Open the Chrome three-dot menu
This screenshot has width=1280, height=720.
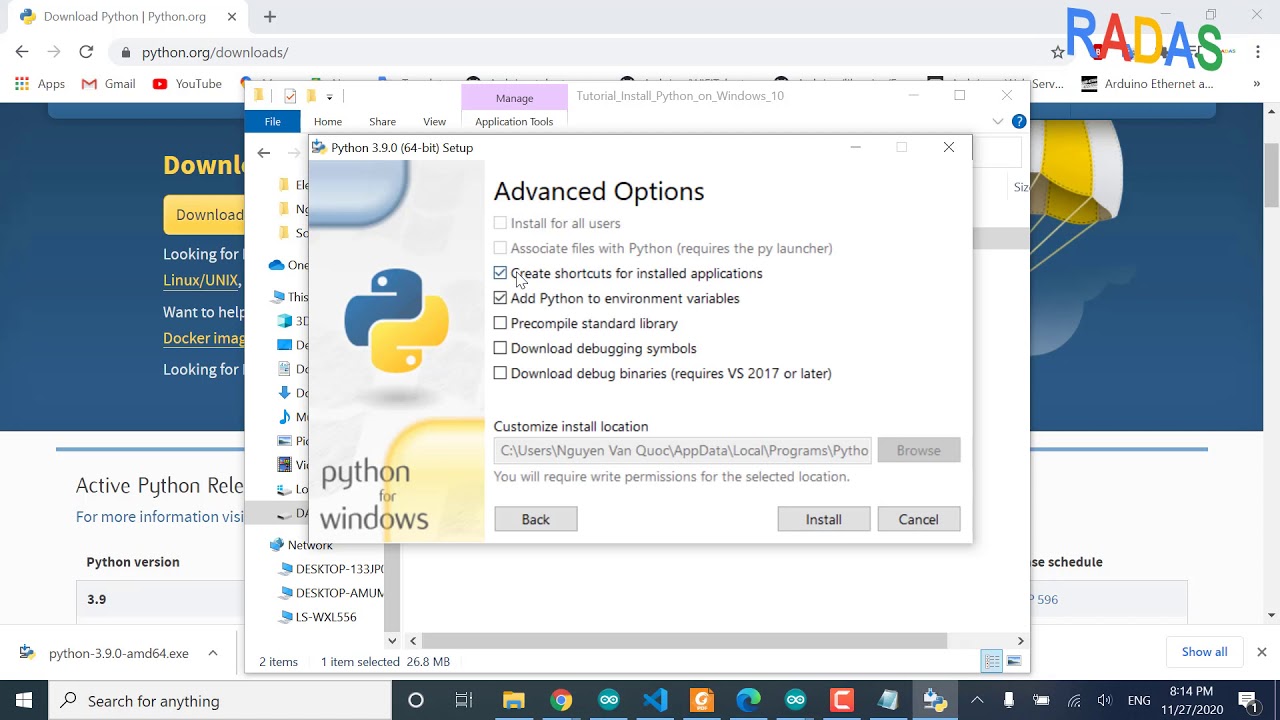[1257, 52]
